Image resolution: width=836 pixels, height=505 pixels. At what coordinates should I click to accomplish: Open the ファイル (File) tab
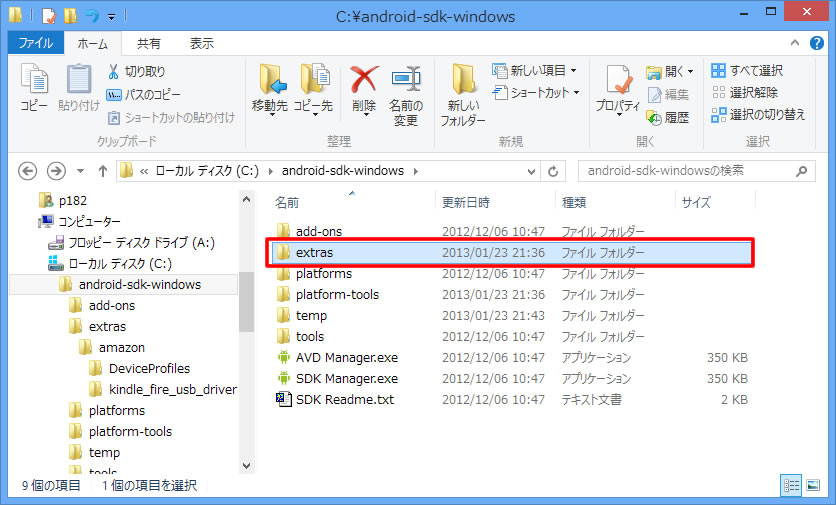(36, 43)
